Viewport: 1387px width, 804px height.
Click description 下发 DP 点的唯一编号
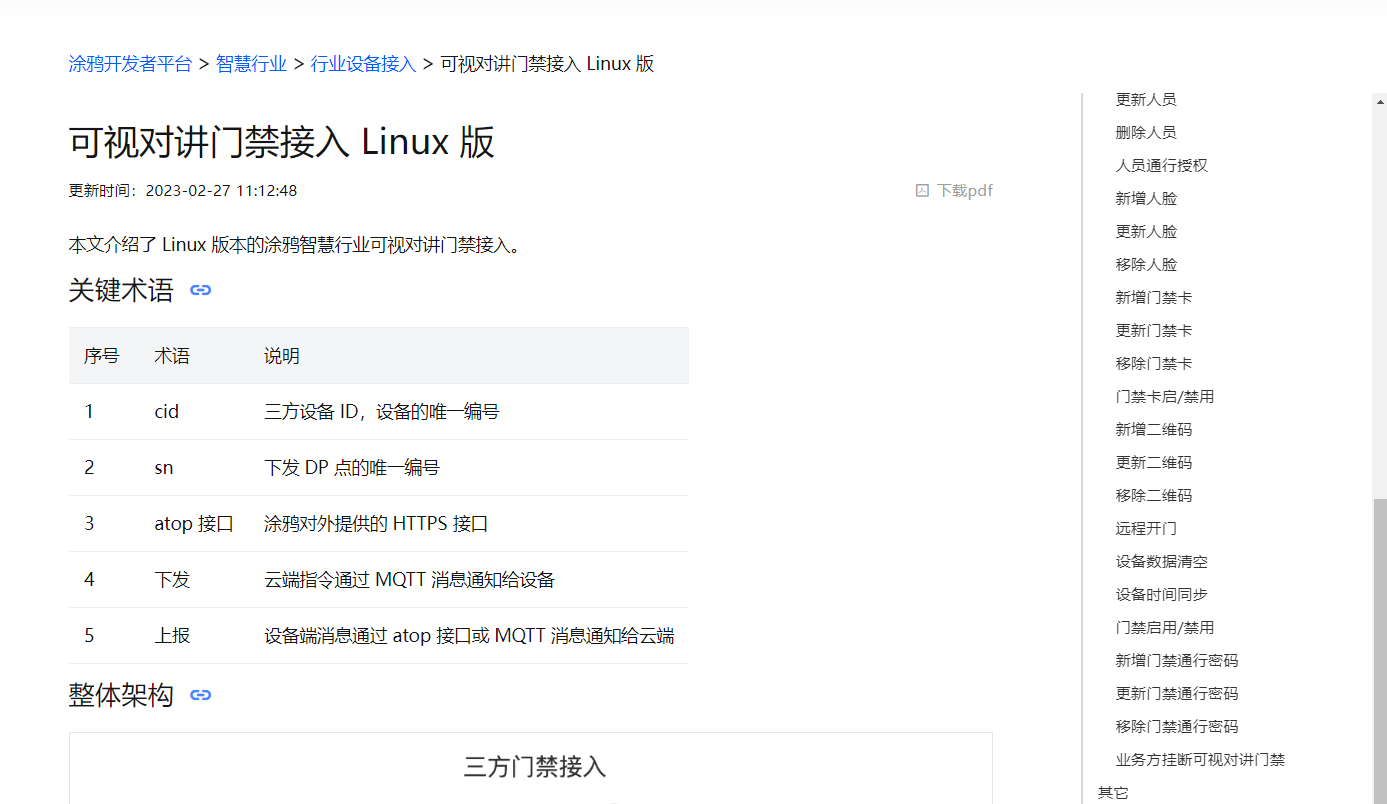[x=352, y=467]
